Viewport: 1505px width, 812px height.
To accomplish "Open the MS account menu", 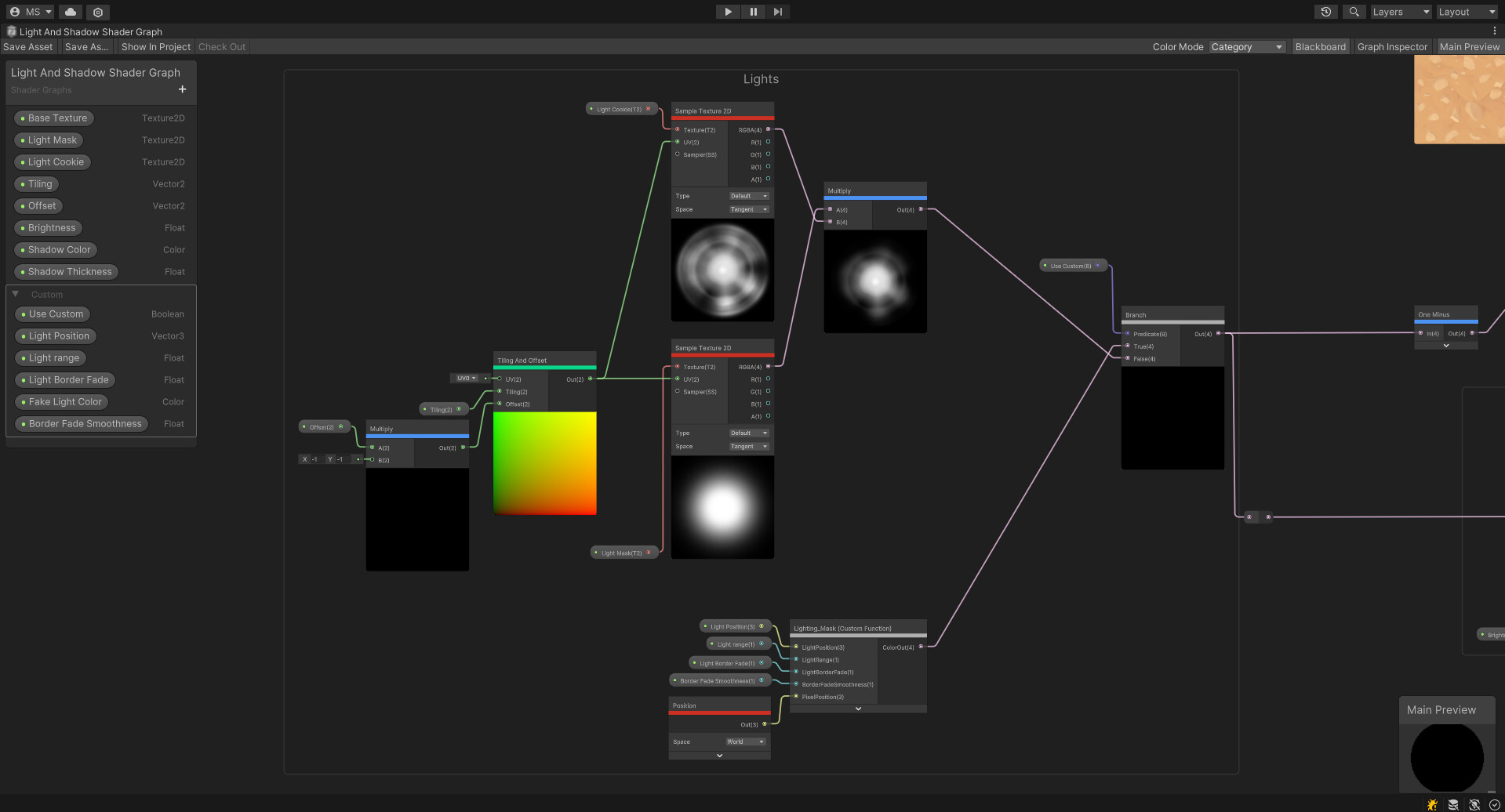I will pyautogui.click(x=30, y=12).
